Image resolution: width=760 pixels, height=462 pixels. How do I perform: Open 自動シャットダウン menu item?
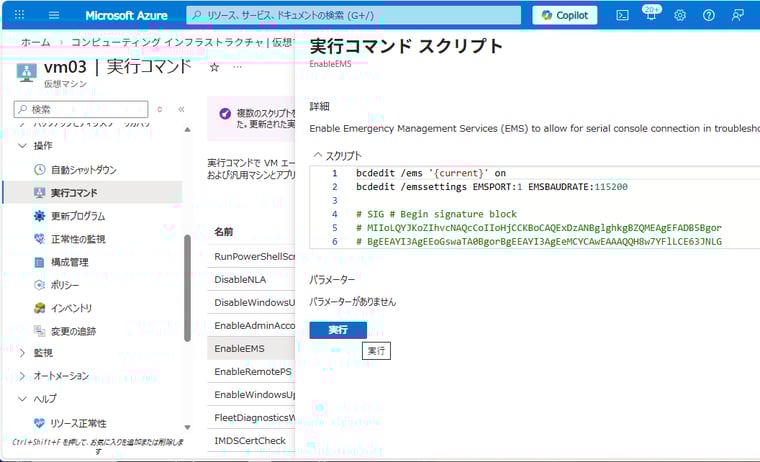tap(83, 170)
